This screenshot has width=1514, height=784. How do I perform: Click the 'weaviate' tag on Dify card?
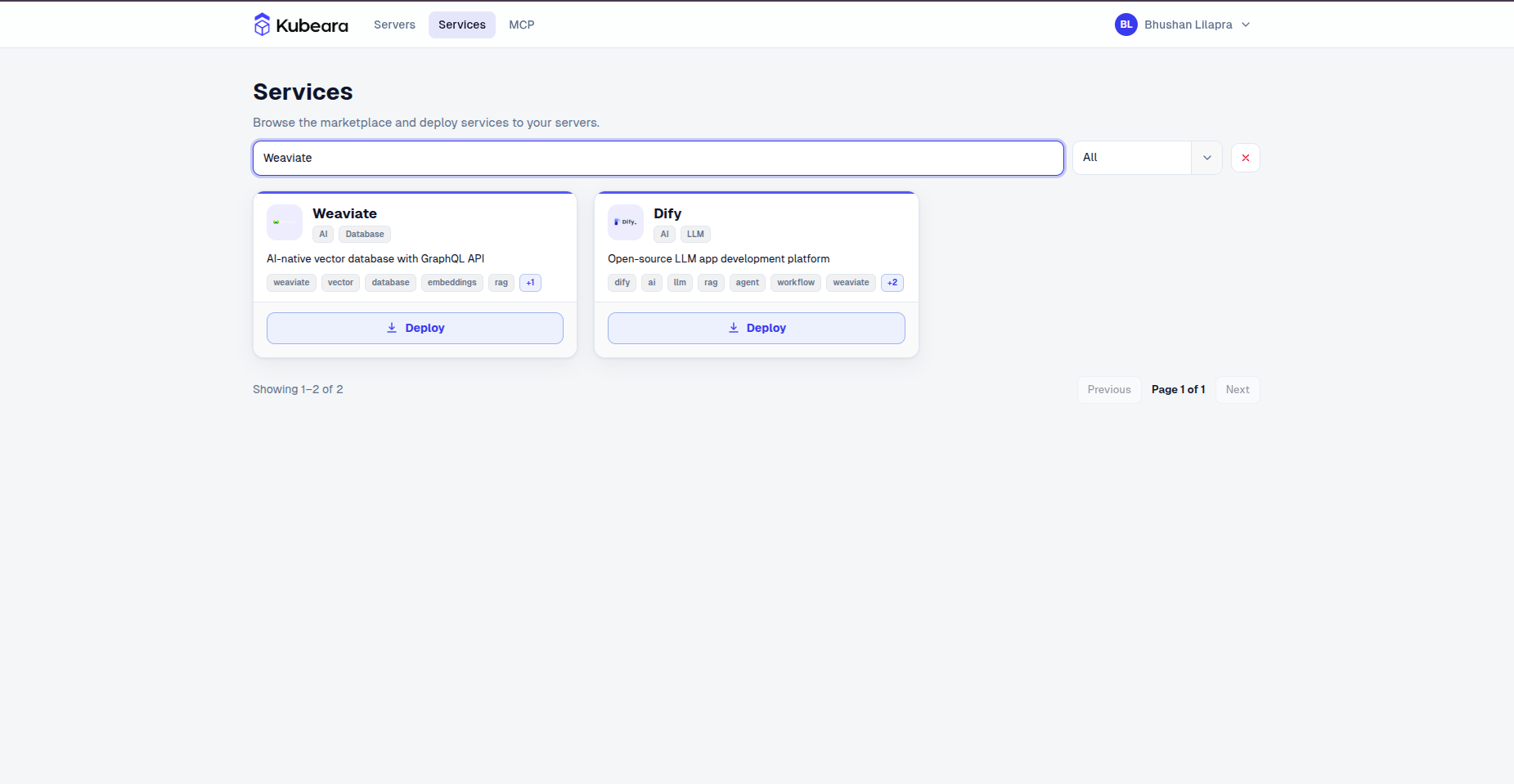[851, 283]
